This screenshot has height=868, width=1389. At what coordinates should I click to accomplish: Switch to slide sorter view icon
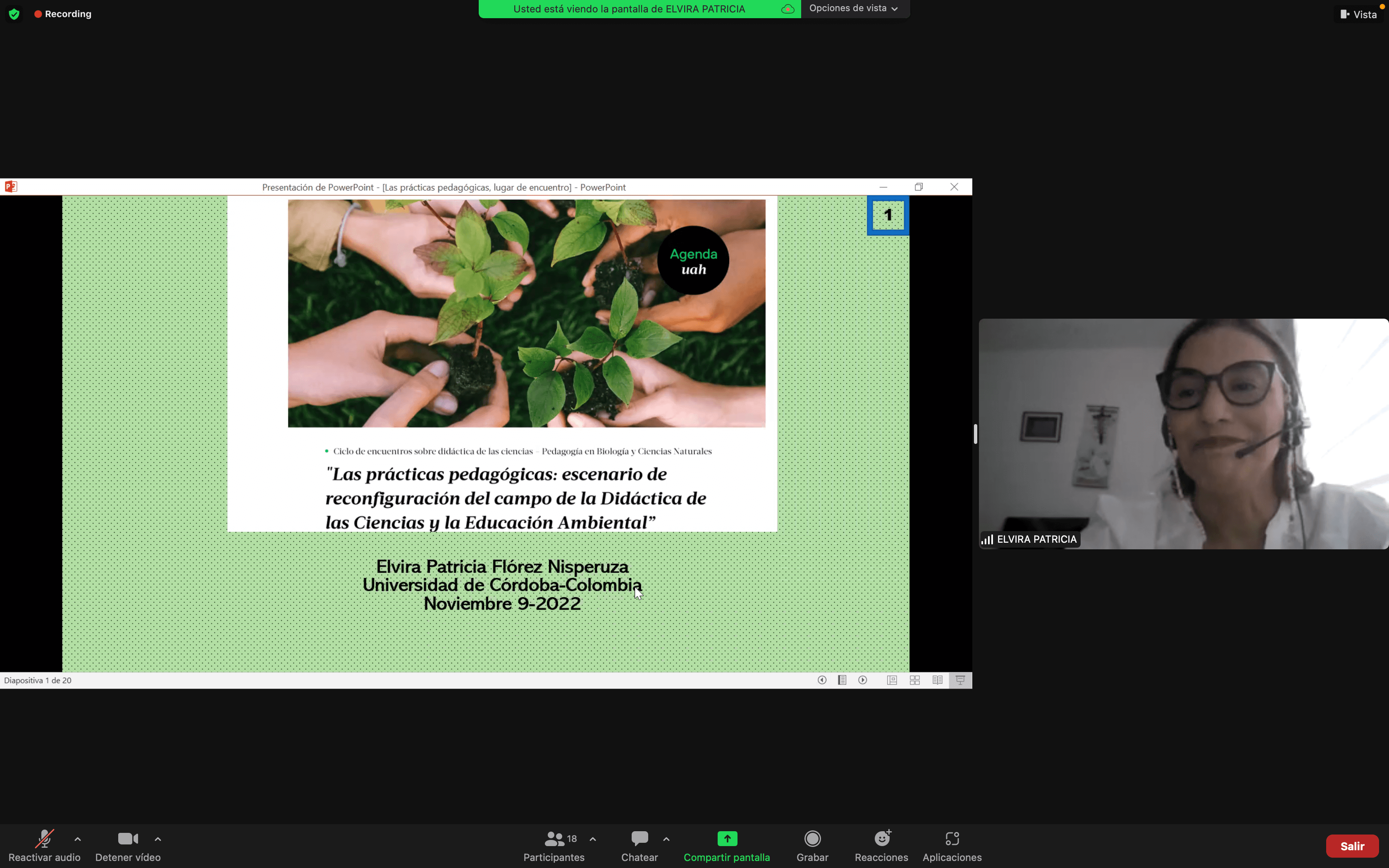tap(915, 680)
